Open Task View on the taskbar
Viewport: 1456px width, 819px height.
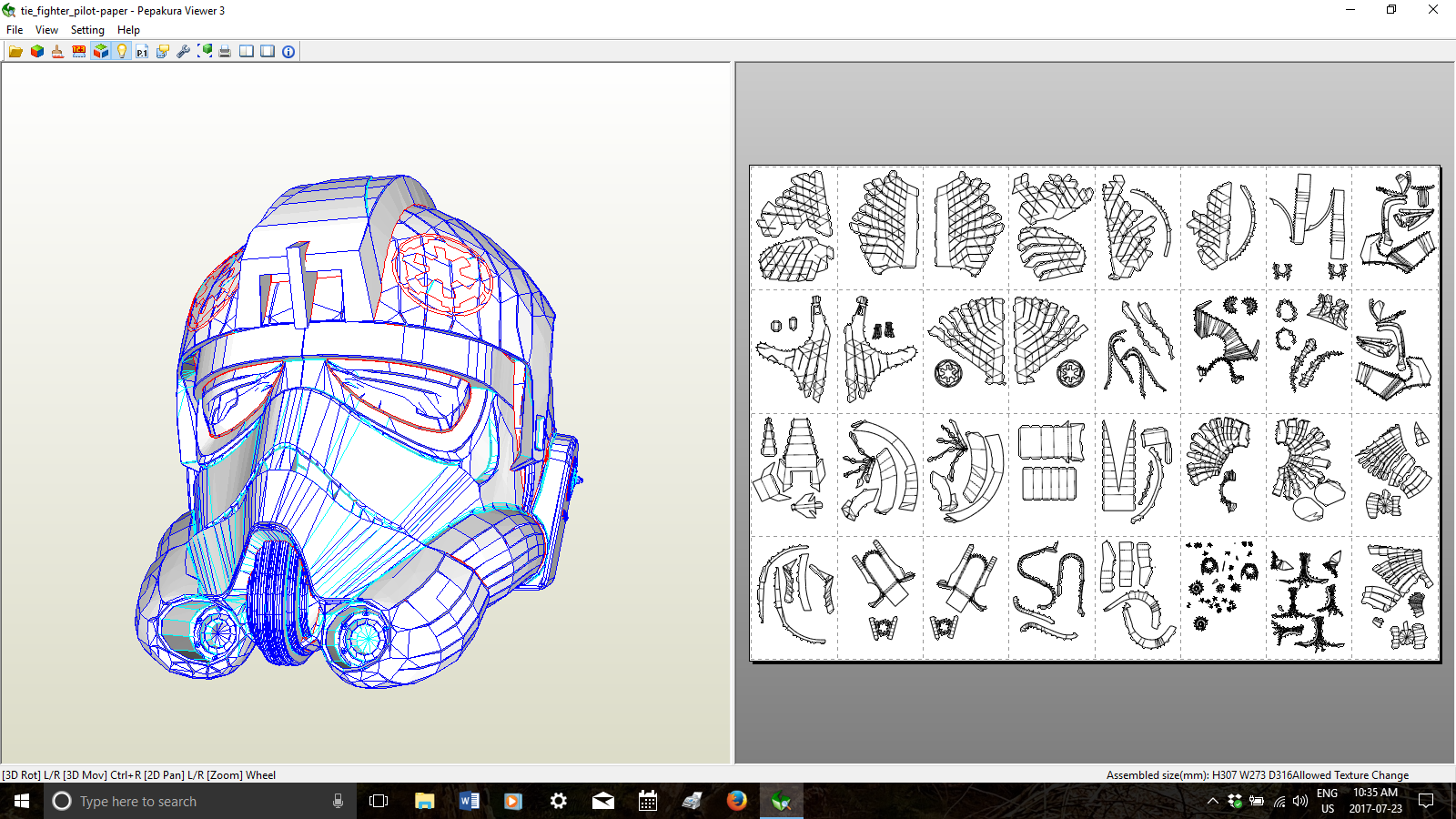(x=379, y=801)
